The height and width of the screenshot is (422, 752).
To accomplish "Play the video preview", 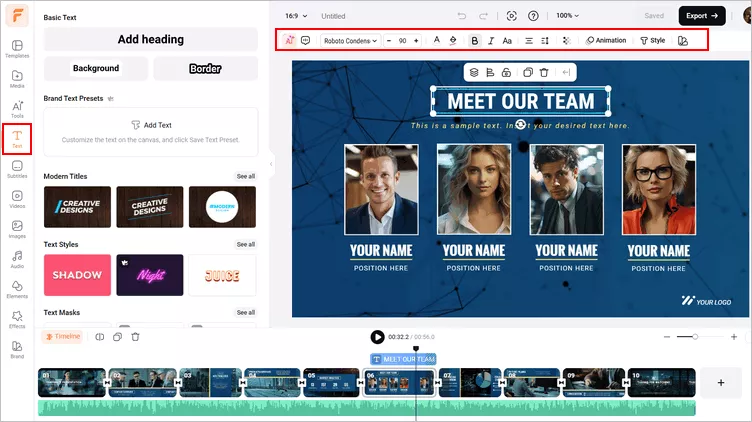I will click(377, 337).
